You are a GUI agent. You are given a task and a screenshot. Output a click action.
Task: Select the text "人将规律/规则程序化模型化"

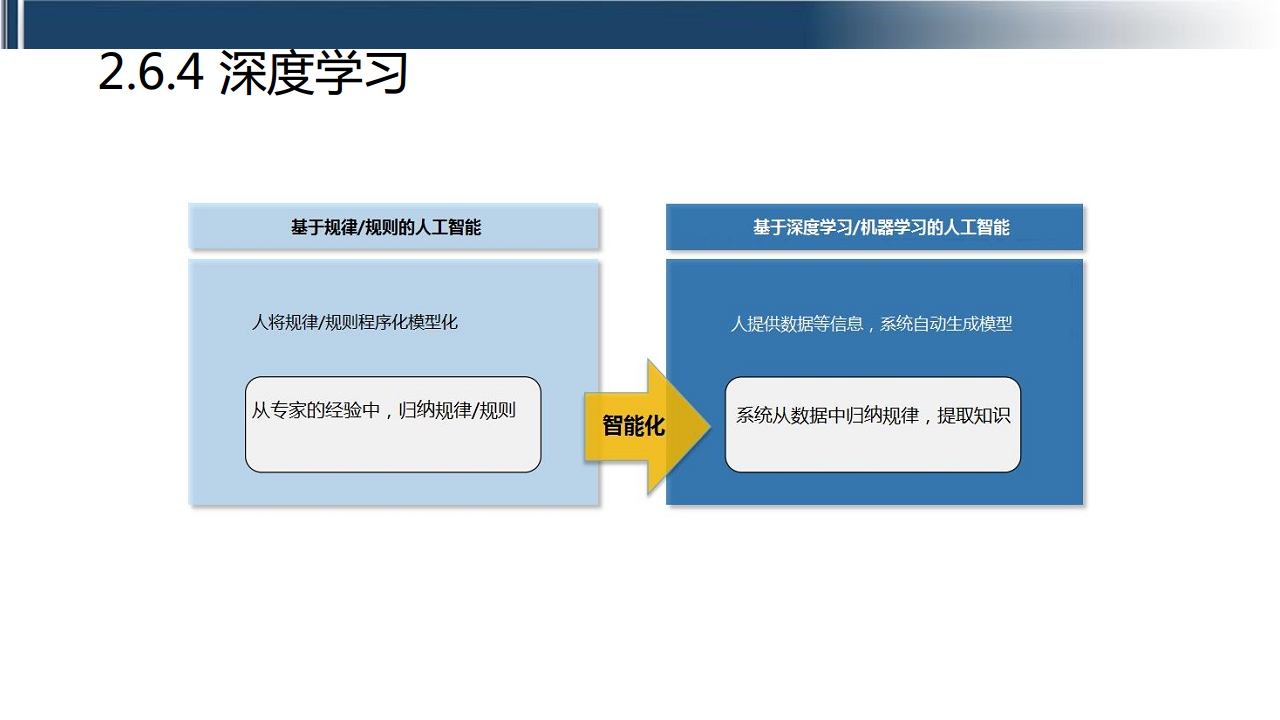pyautogui.click(x=355, y=323)
